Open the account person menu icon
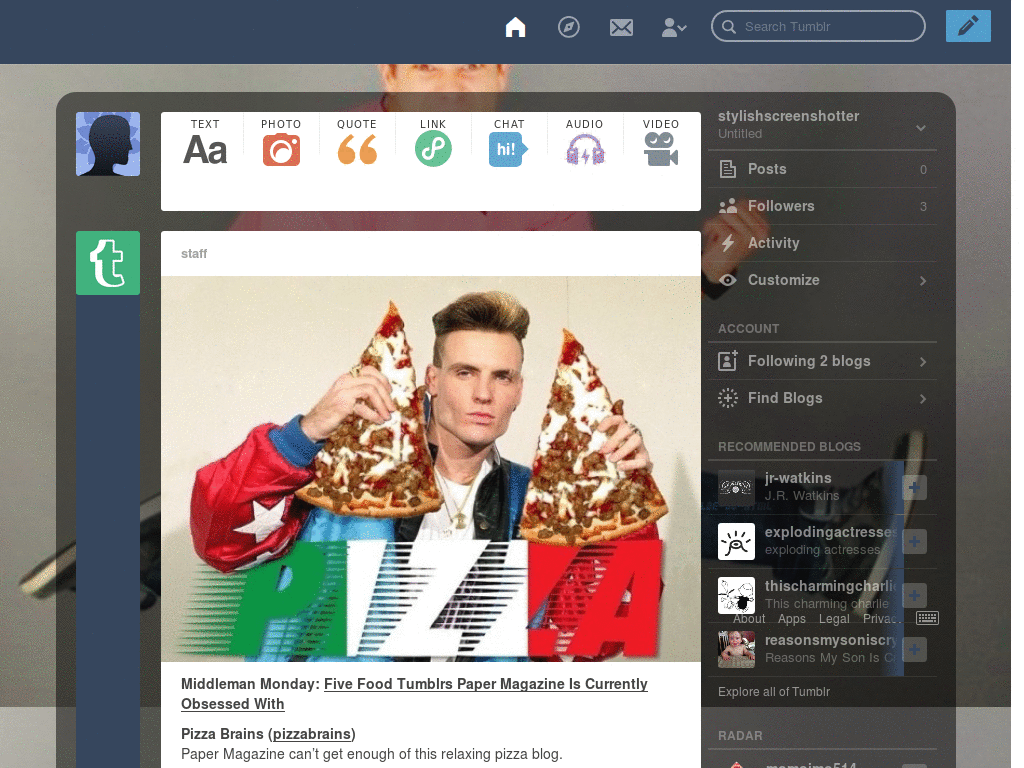 pos(673,27)
